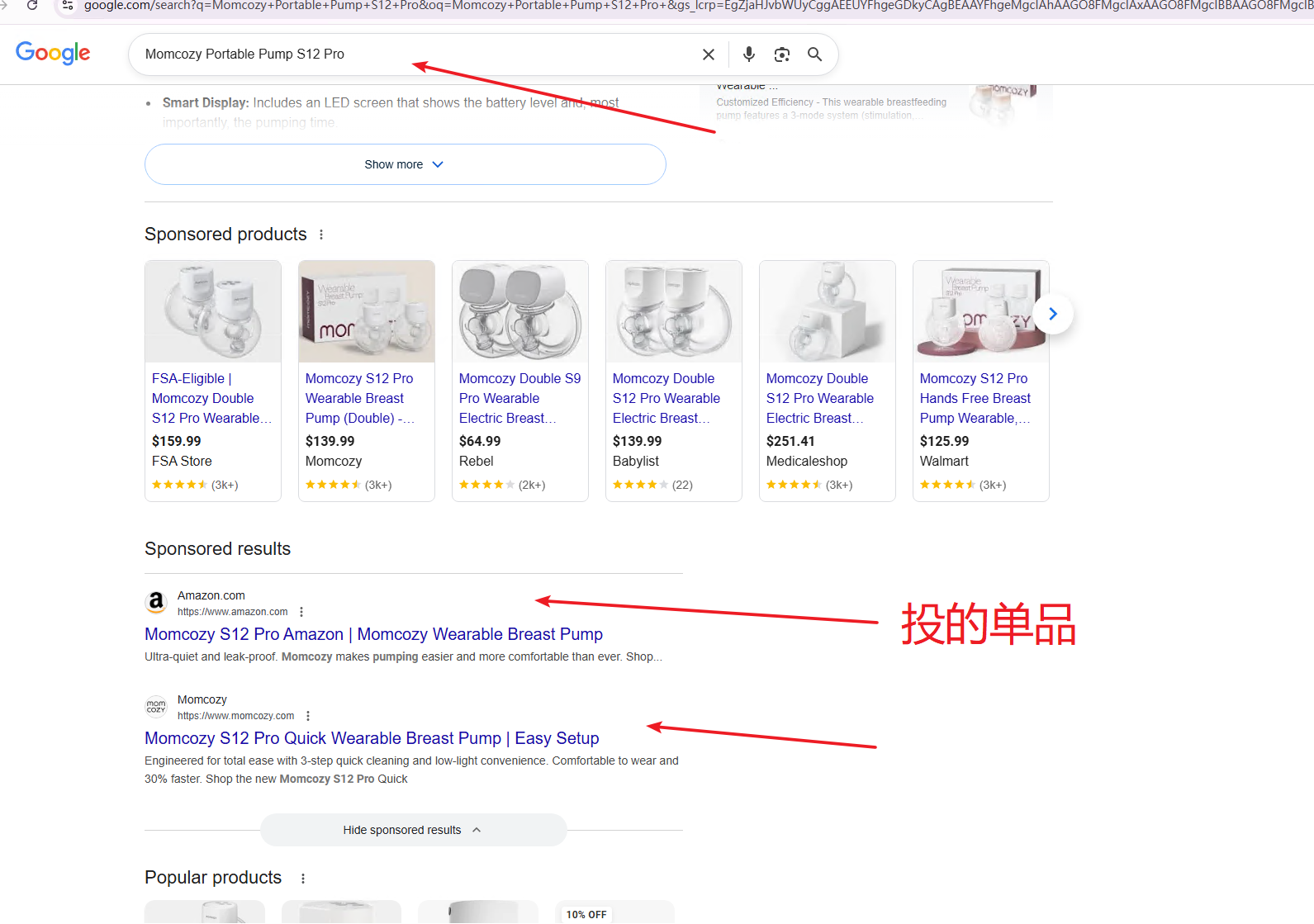Click the site info icon in address bar
This screenshot has height=924, width=1314.
(68, 5)
